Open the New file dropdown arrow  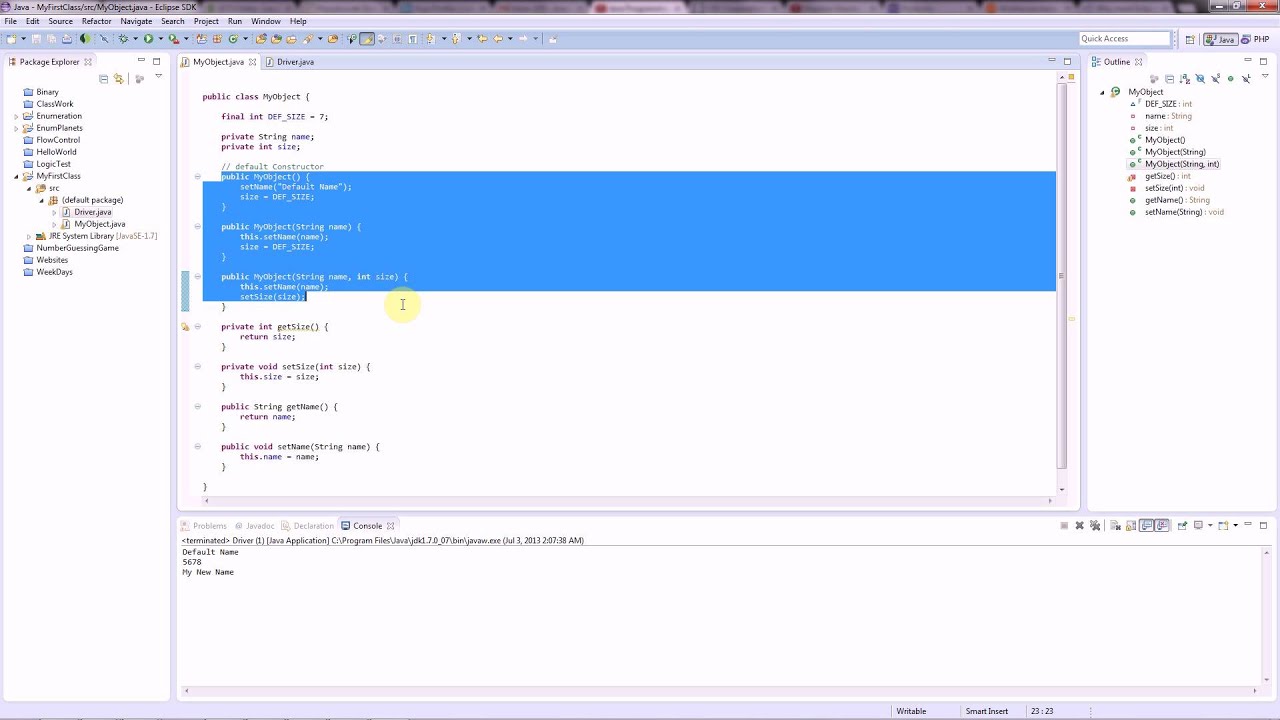click(x=24, y=39)
